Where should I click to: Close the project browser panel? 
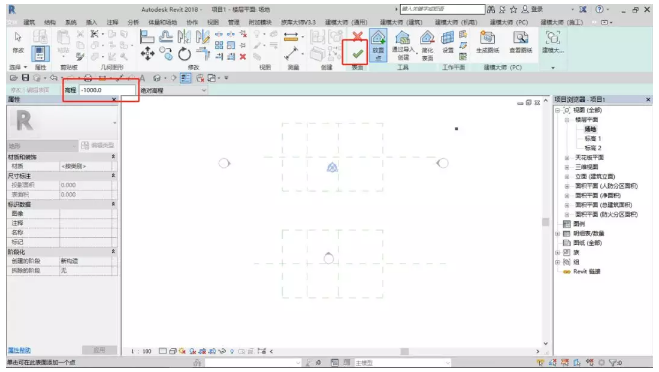pos(648,100)
